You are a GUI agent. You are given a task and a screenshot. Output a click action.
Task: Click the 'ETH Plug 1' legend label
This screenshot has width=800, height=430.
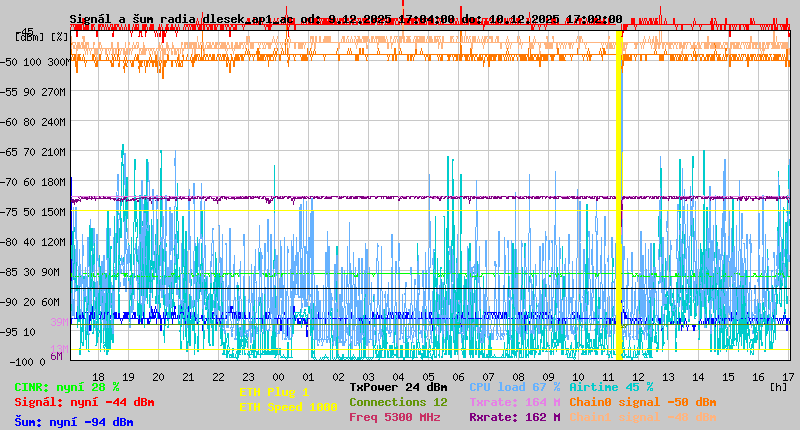[274, 392]
